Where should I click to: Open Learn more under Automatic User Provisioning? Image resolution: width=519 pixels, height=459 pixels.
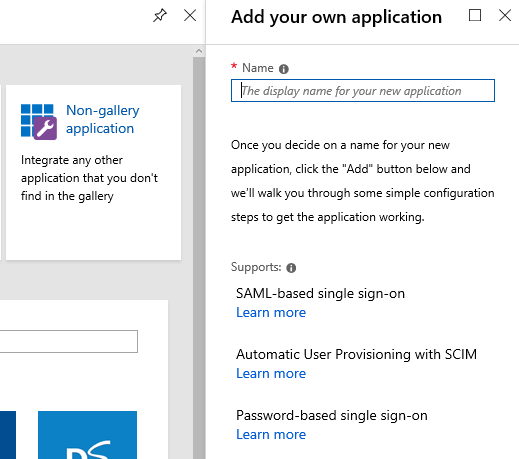271,373
